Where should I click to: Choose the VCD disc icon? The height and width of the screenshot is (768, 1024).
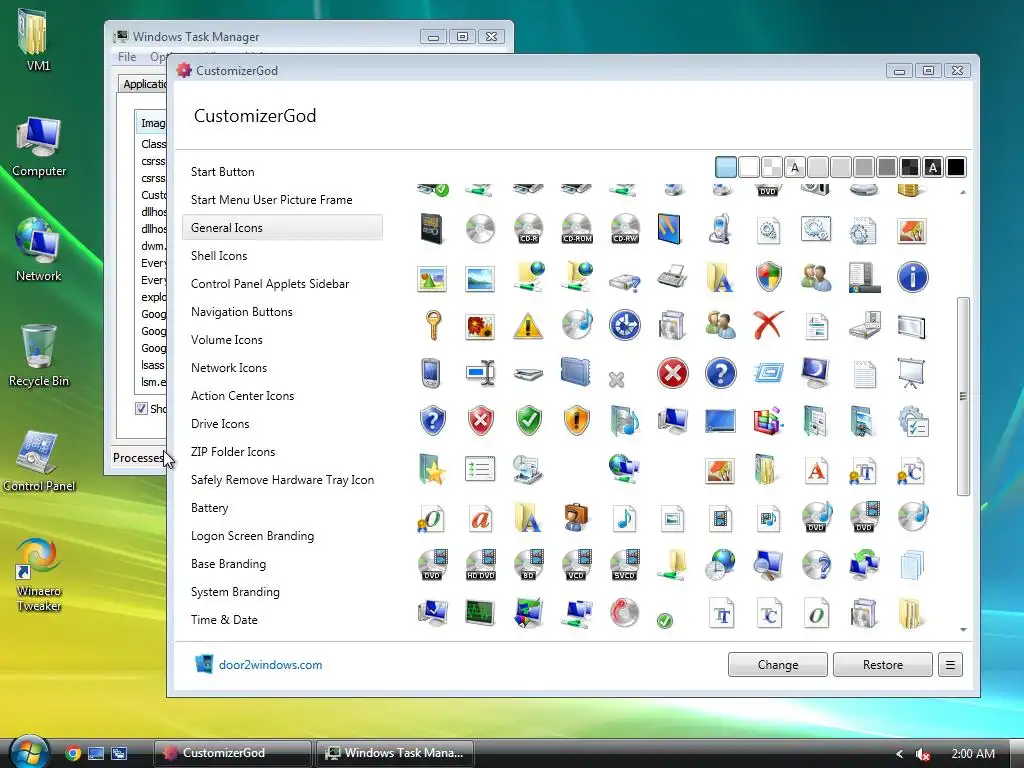coord(577,566)
